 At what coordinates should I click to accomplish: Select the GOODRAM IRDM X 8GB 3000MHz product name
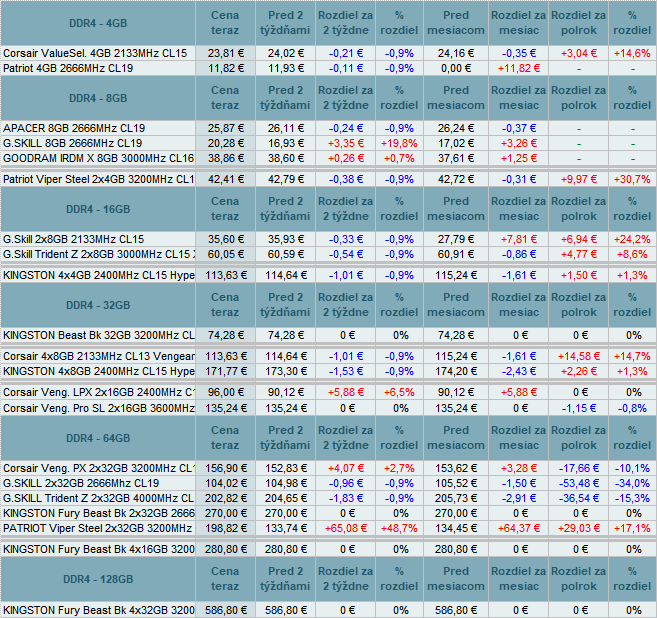coord(98,158)
